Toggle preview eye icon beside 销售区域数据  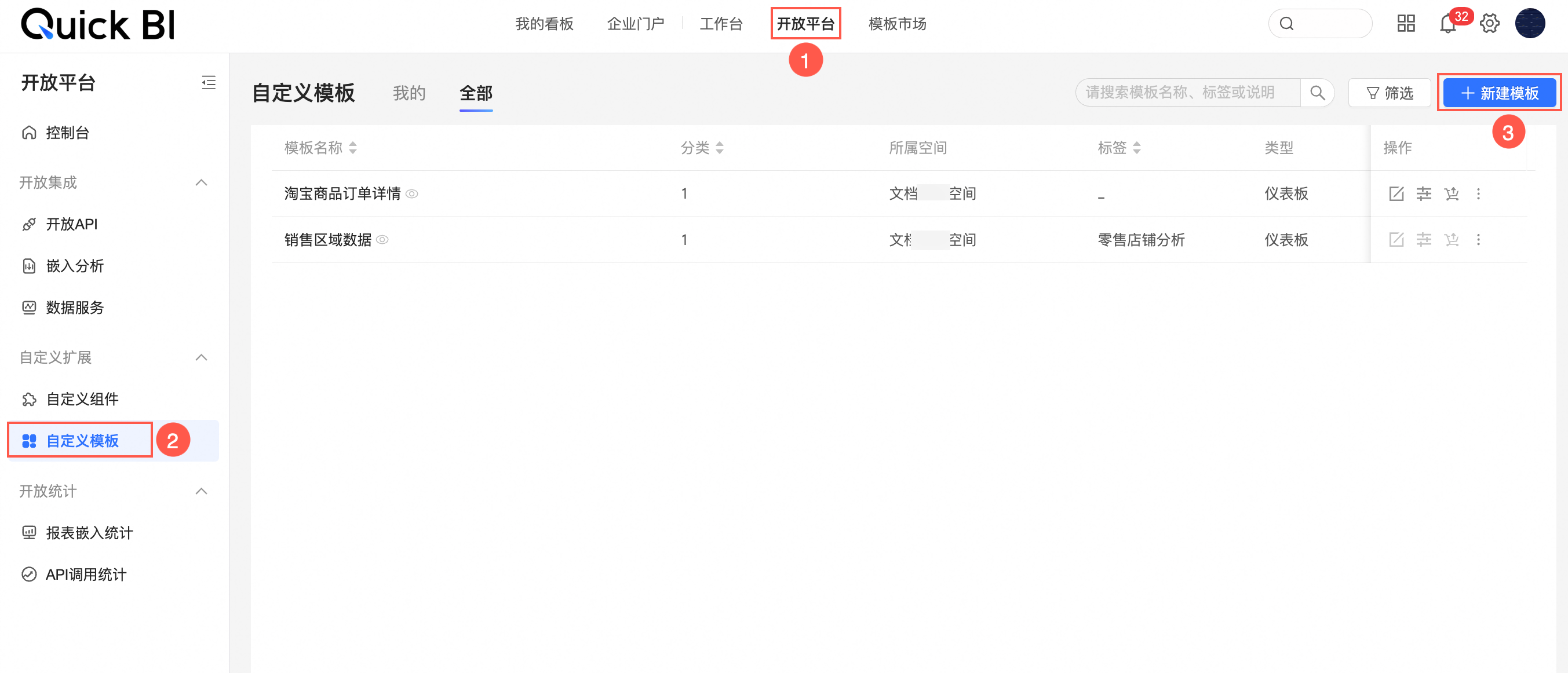(x=382, y=240)
